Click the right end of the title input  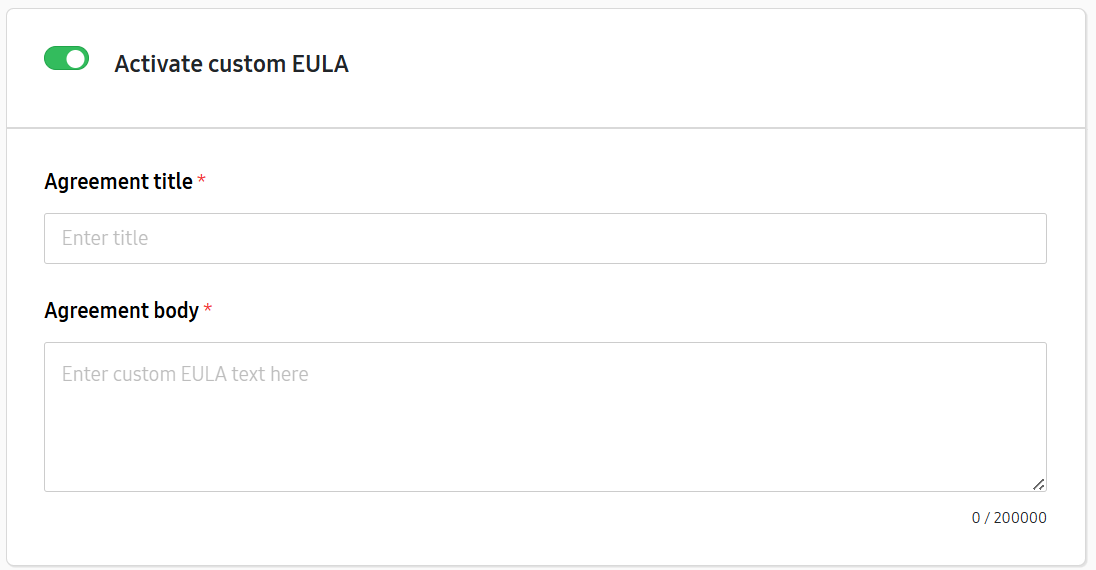1020,238
